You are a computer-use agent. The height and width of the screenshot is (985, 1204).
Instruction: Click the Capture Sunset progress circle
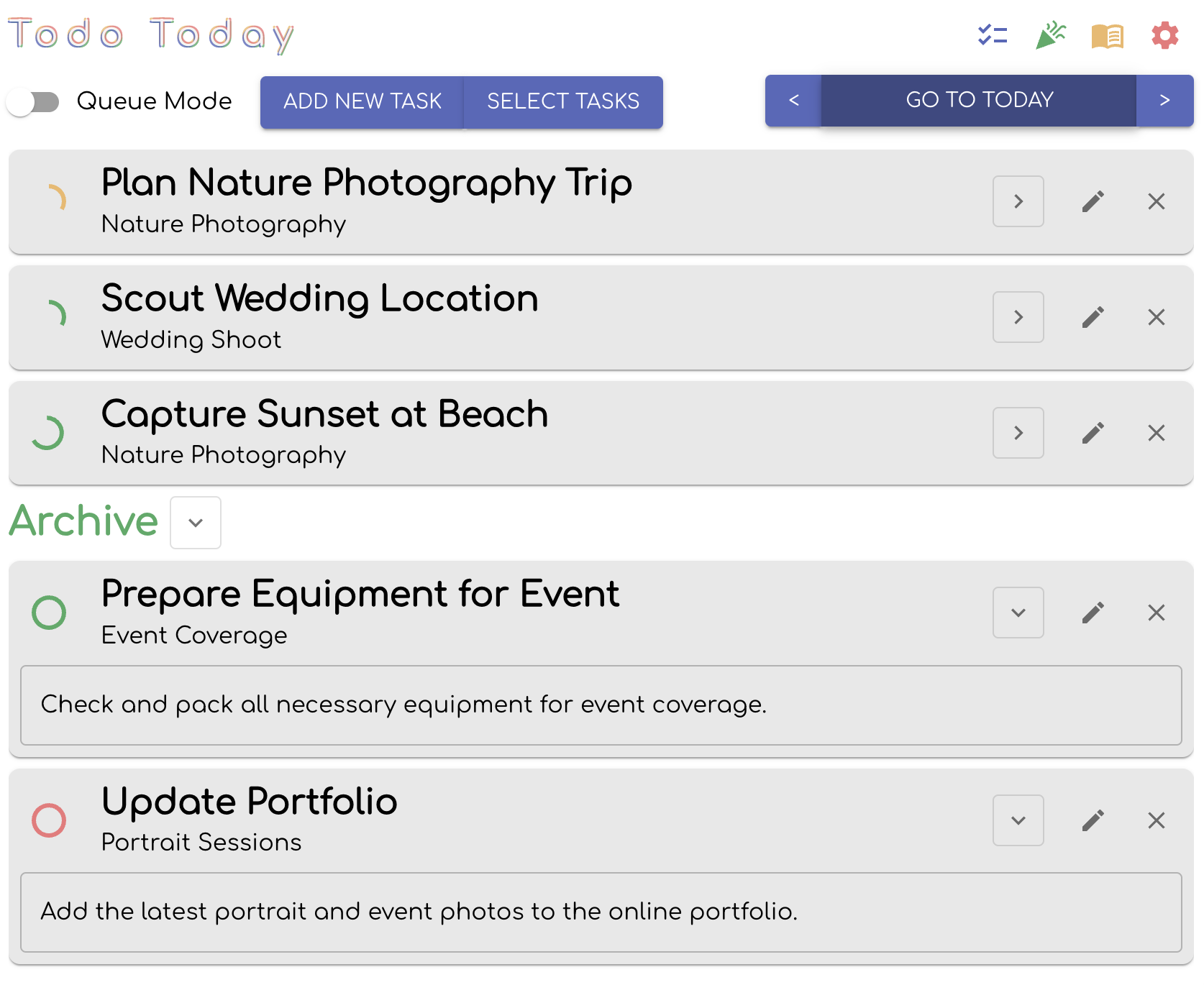click(49, 433)
